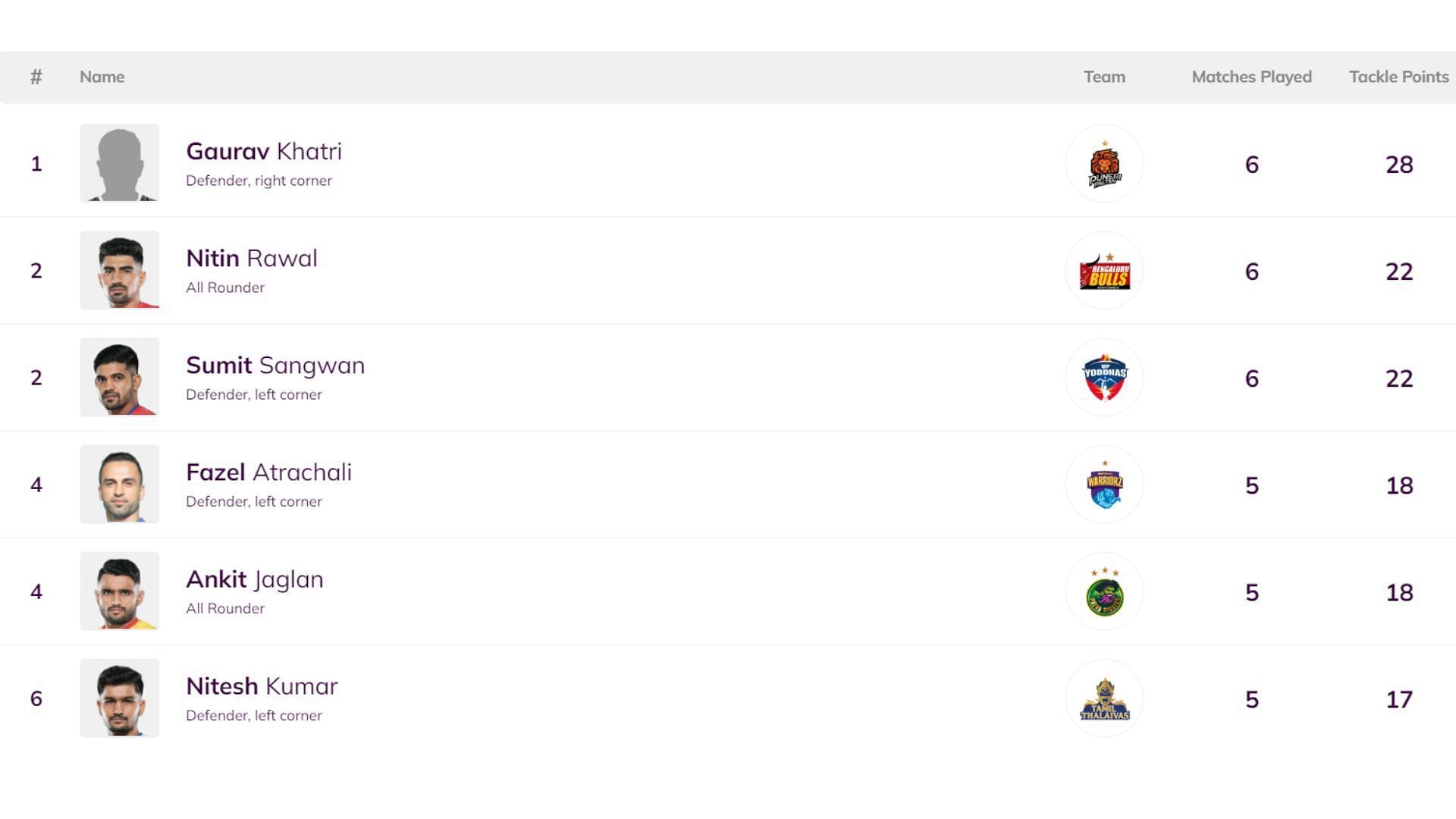Viewport: 1456px width, 819px height.
Task: Select the UP Yoddhas team logo
Action: [x=1104, y=378]
